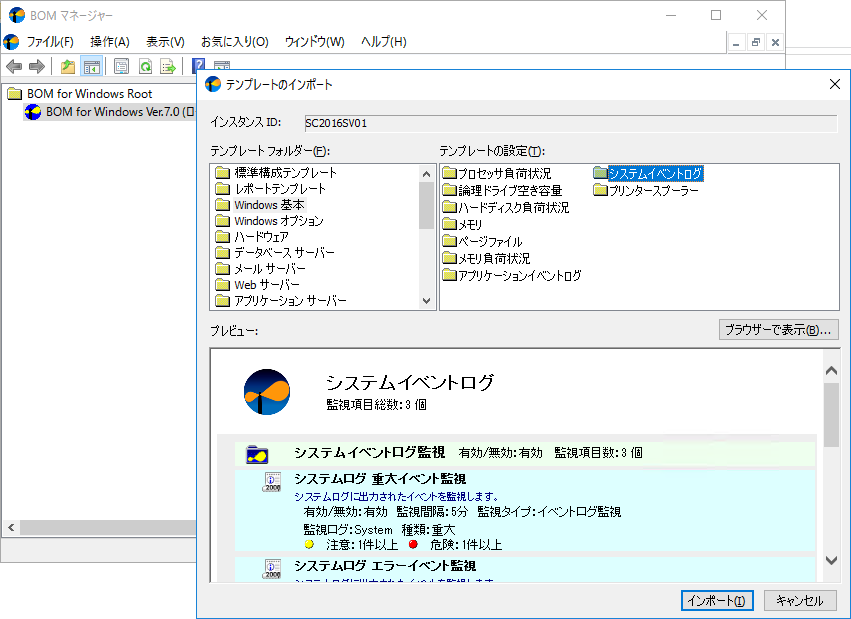The width and height of the screenshot is (851, 619).
Task: Click the Back arrow in BOM Manager toolbar
Action: pyautogui.click(x=14, y=67)
